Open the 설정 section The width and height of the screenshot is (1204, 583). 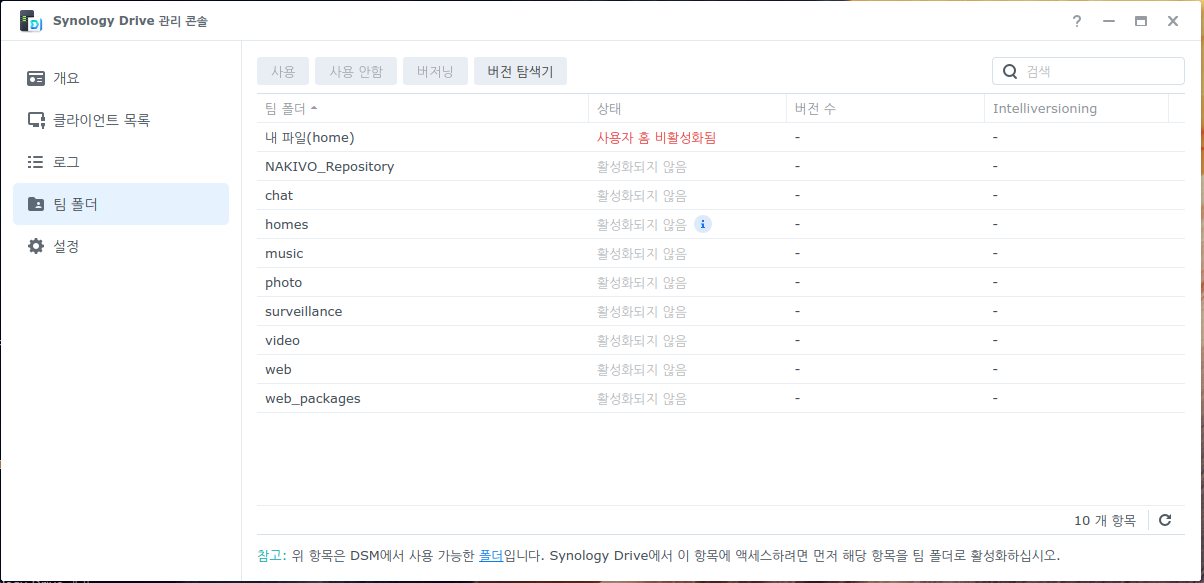(x=121, y=246)
